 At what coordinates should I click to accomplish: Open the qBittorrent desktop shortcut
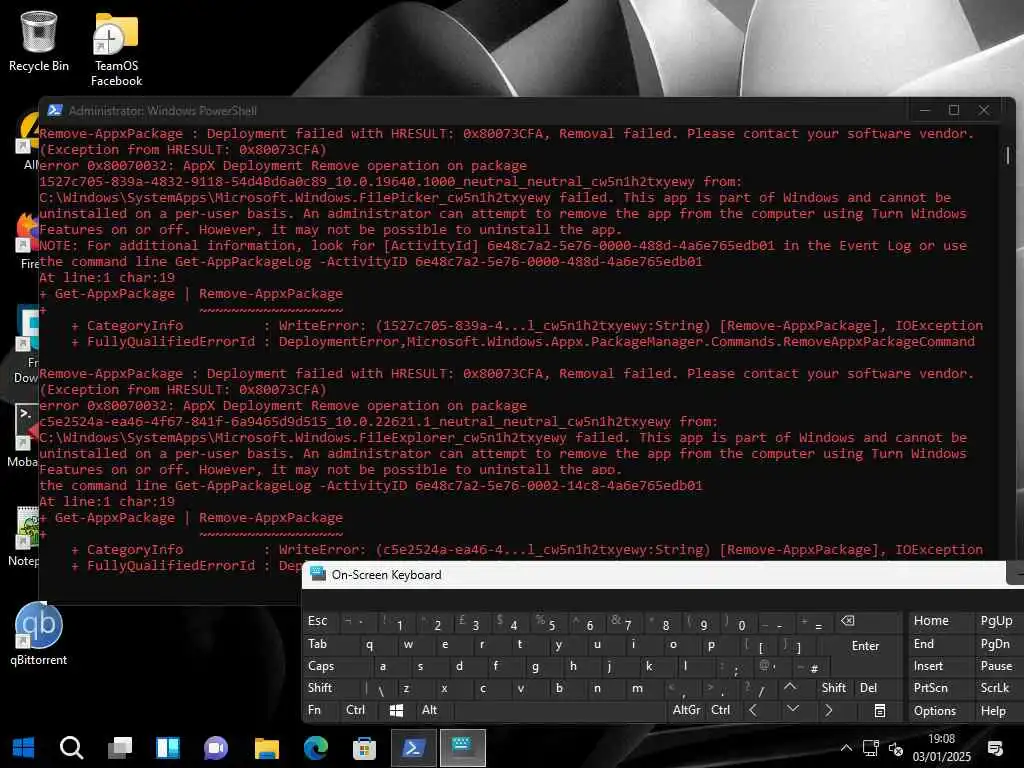[39, 634]
